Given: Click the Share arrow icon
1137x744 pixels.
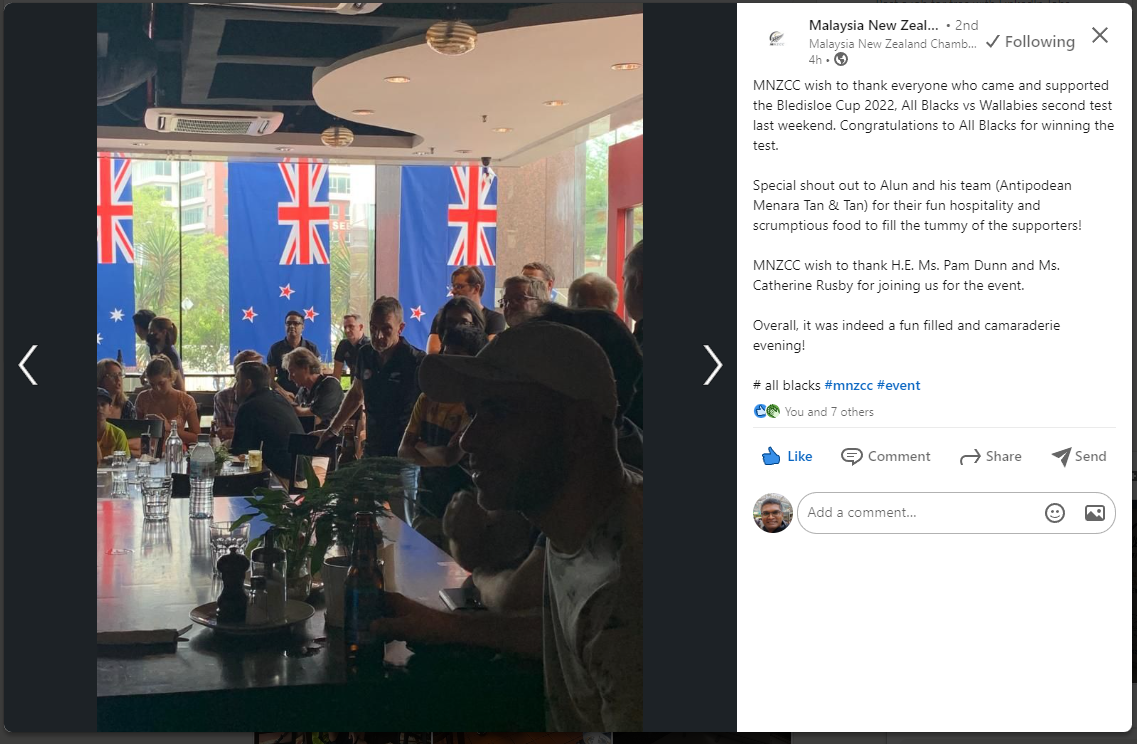Looking at the screenshot, I should coord(969,457).
